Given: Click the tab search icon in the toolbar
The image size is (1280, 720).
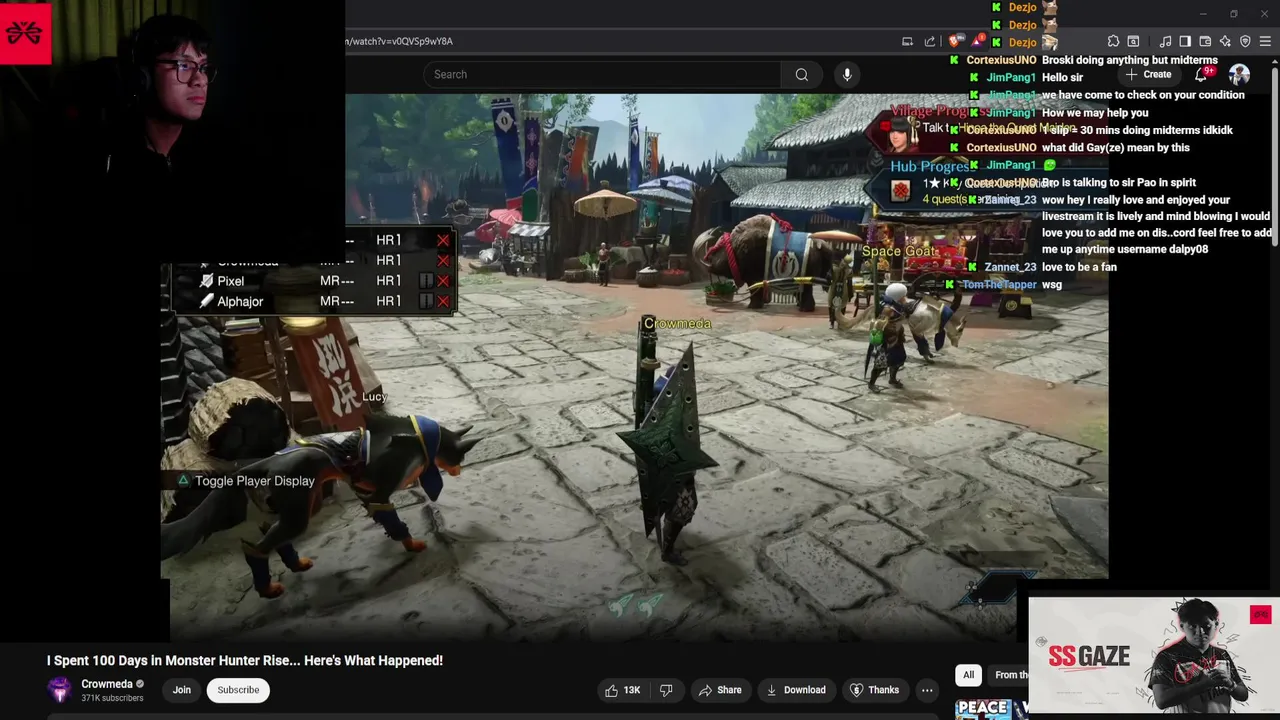Looking at the screenshot, I should (x=1133, y=41).
